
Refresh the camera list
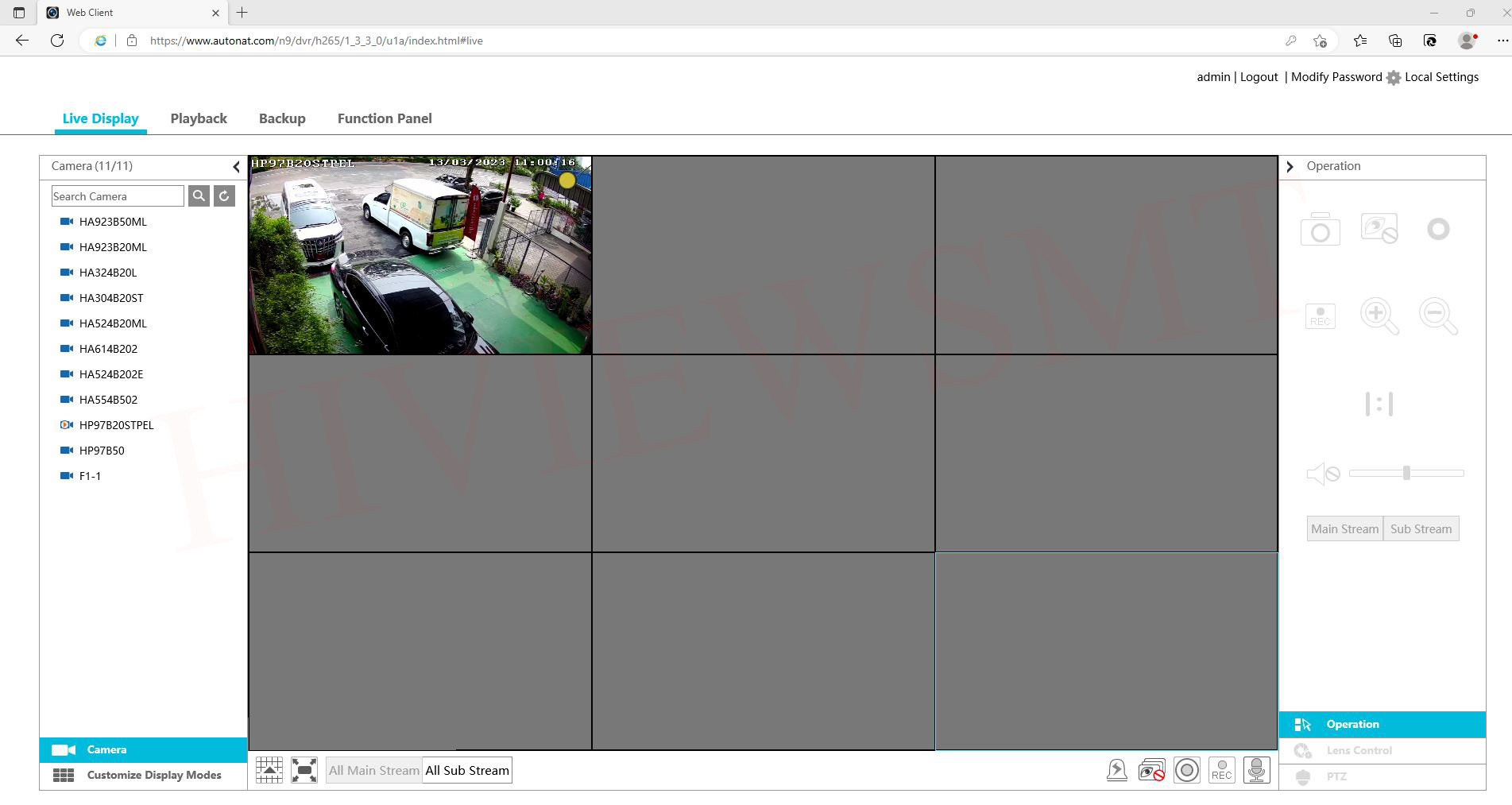pos(225,196)
